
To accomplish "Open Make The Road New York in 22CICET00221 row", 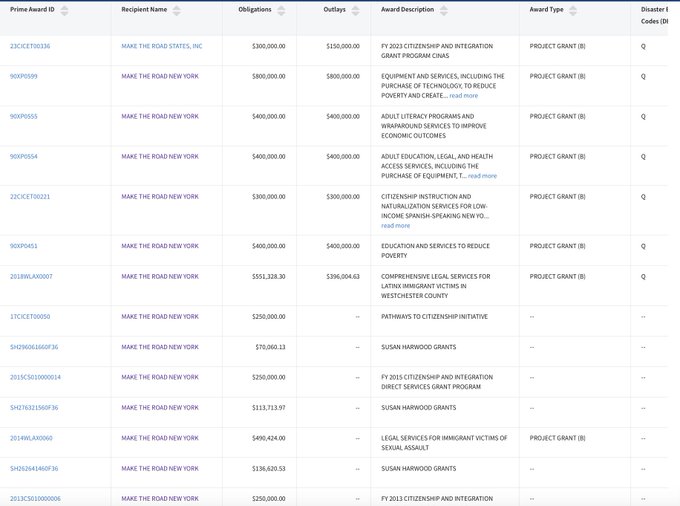I will click(160, 196).
